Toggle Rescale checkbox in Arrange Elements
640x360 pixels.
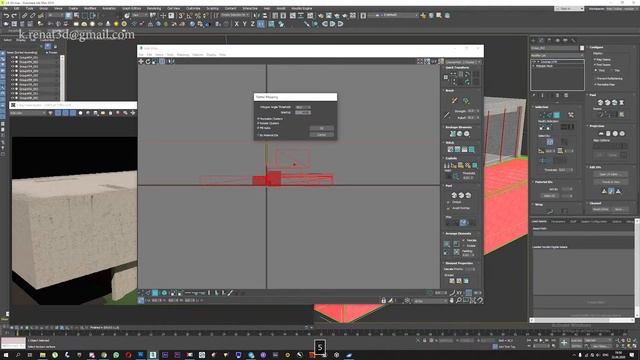click(464, 240)
